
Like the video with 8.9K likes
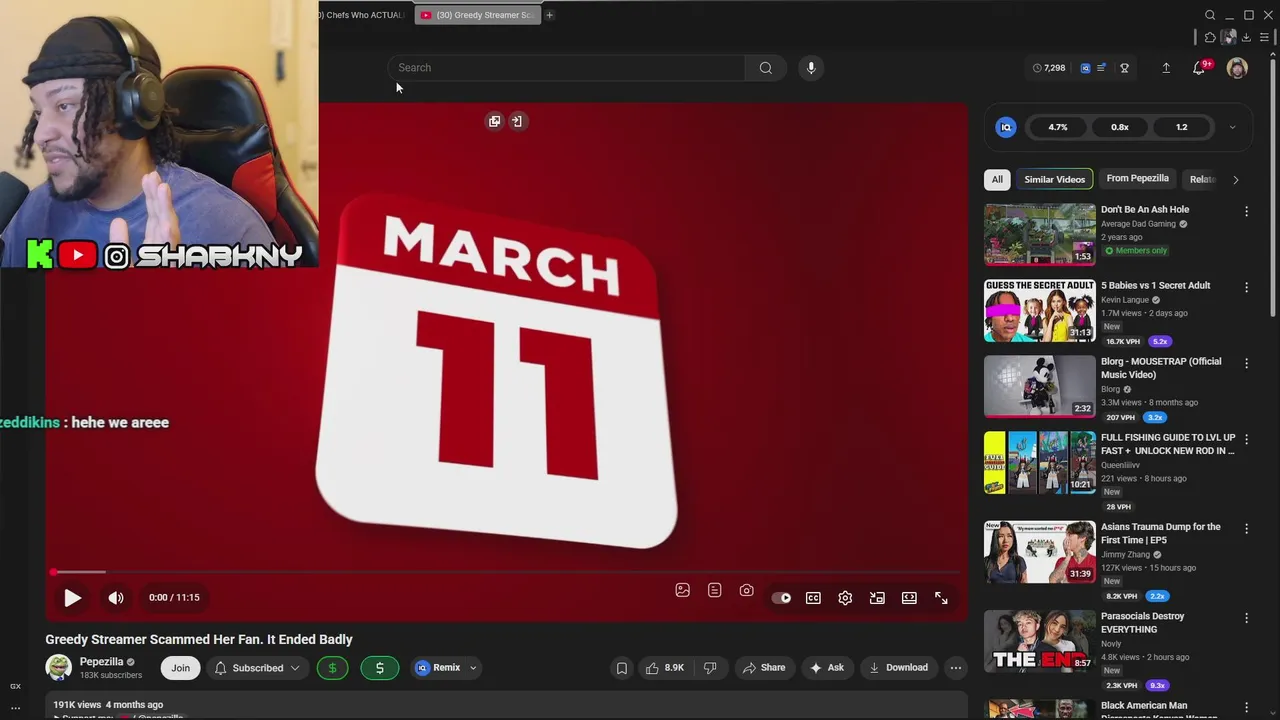[x=665, y=668]
